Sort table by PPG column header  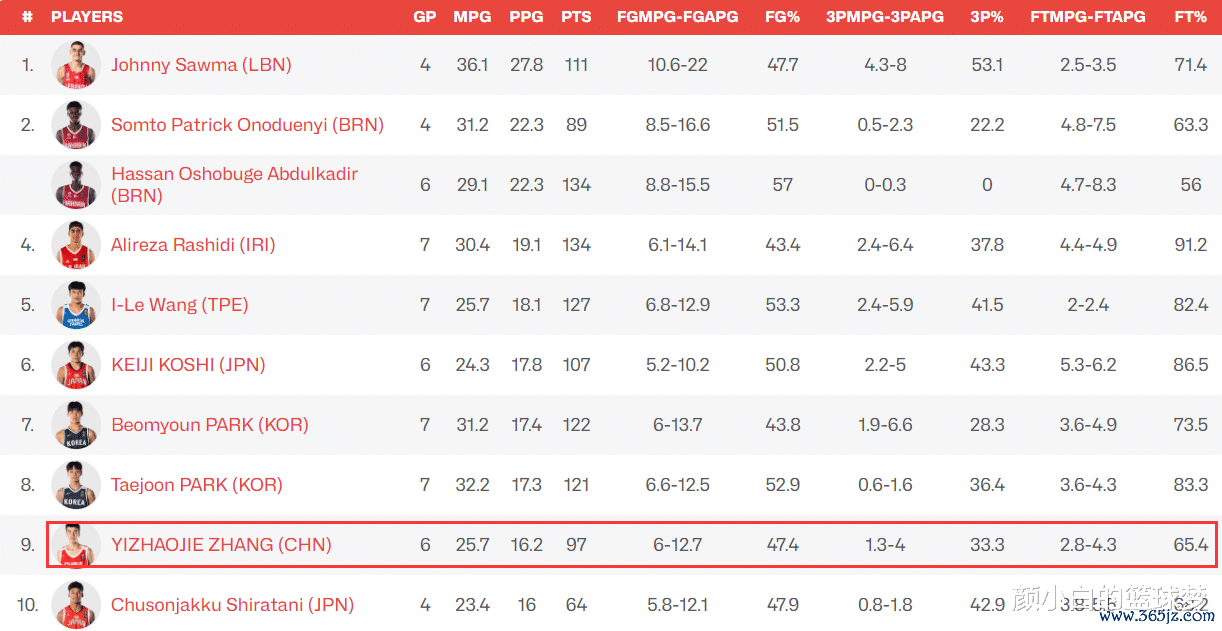[x=526, y=17]
